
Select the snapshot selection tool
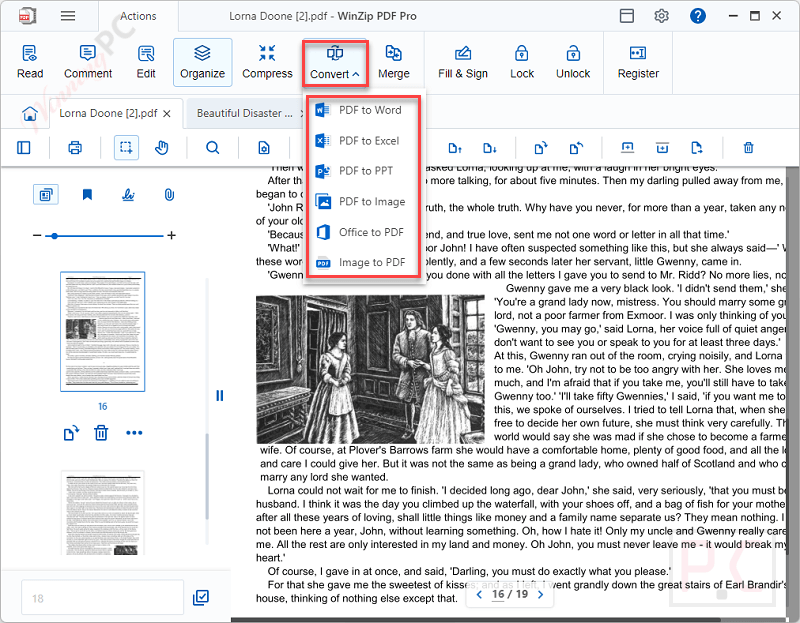[x=127, y=147]
